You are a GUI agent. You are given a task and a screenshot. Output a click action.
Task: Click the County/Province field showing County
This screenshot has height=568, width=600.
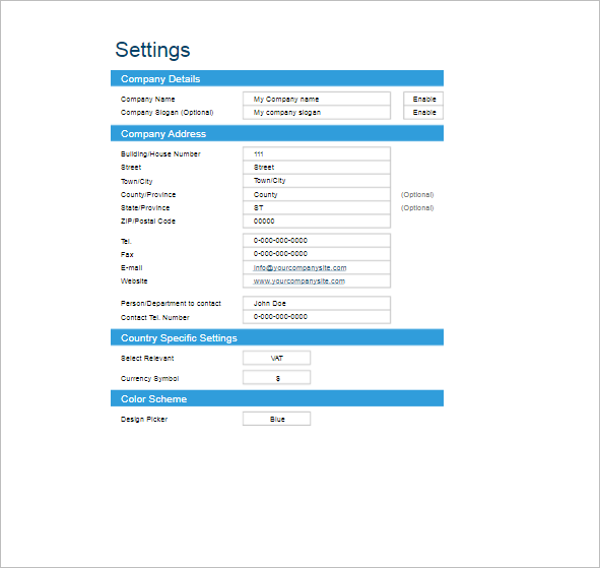click(316, 195)
